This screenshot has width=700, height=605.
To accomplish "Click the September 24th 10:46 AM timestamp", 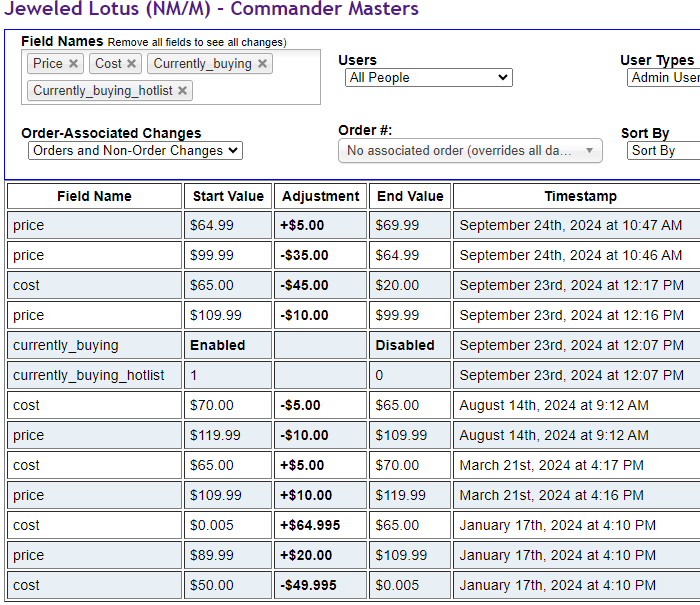I will pyautogui.click(x=577, y=255).
